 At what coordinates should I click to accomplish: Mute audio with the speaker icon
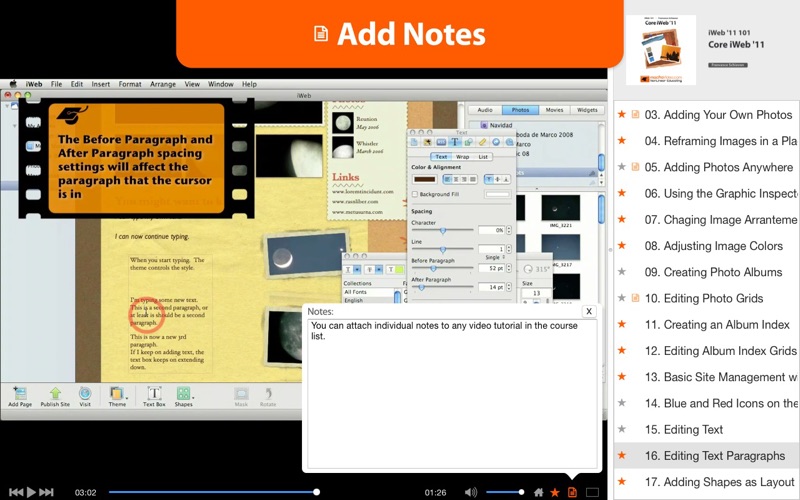pos(471,492)
